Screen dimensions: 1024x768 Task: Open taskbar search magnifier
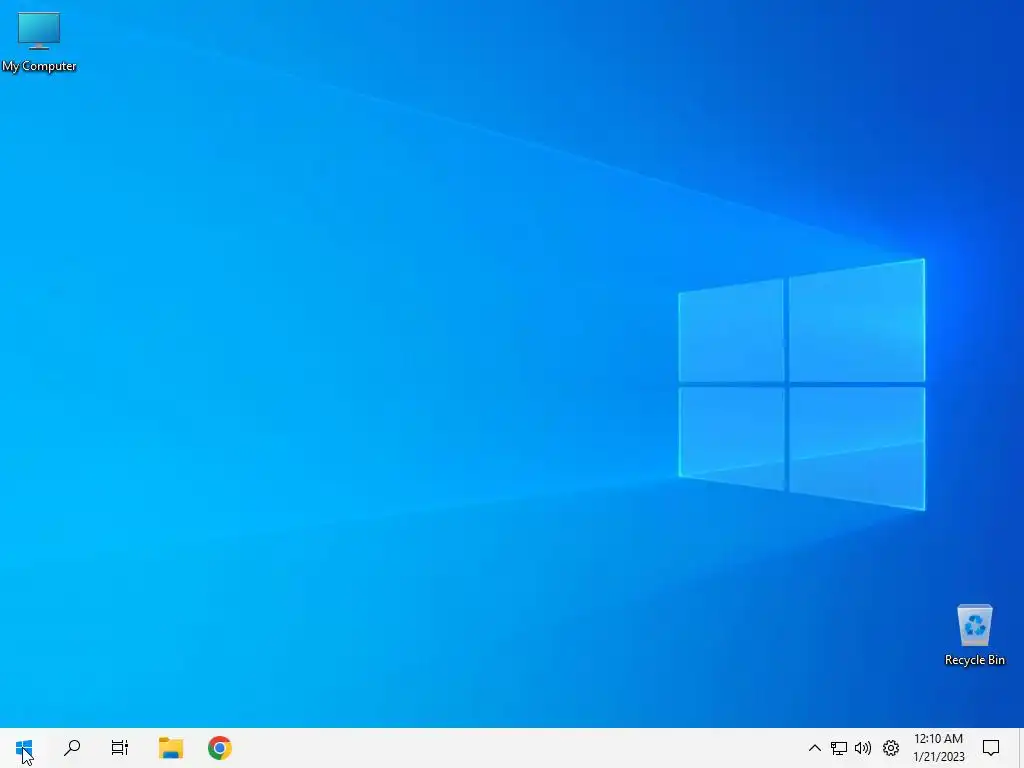(x=72, y=748)
